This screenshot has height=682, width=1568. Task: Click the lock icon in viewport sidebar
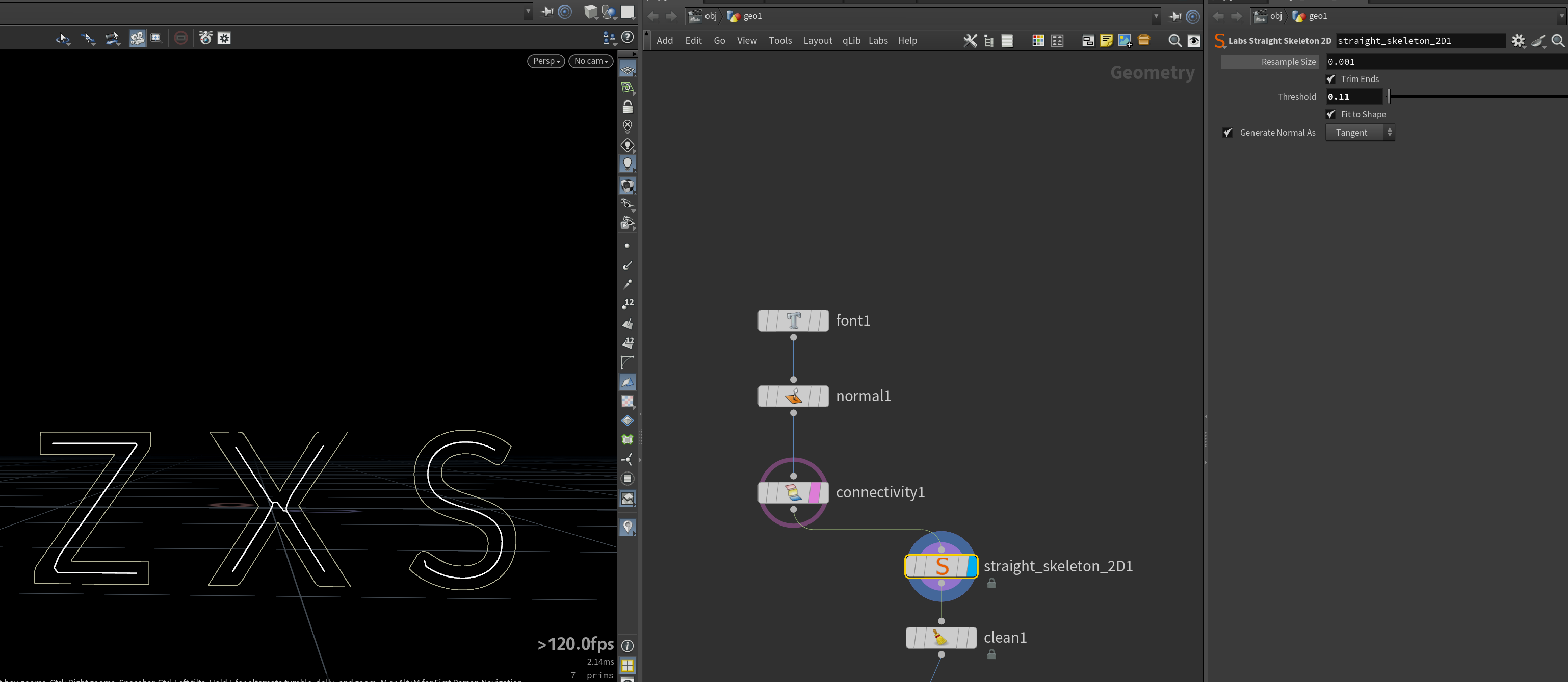click(x=628, y=107)
